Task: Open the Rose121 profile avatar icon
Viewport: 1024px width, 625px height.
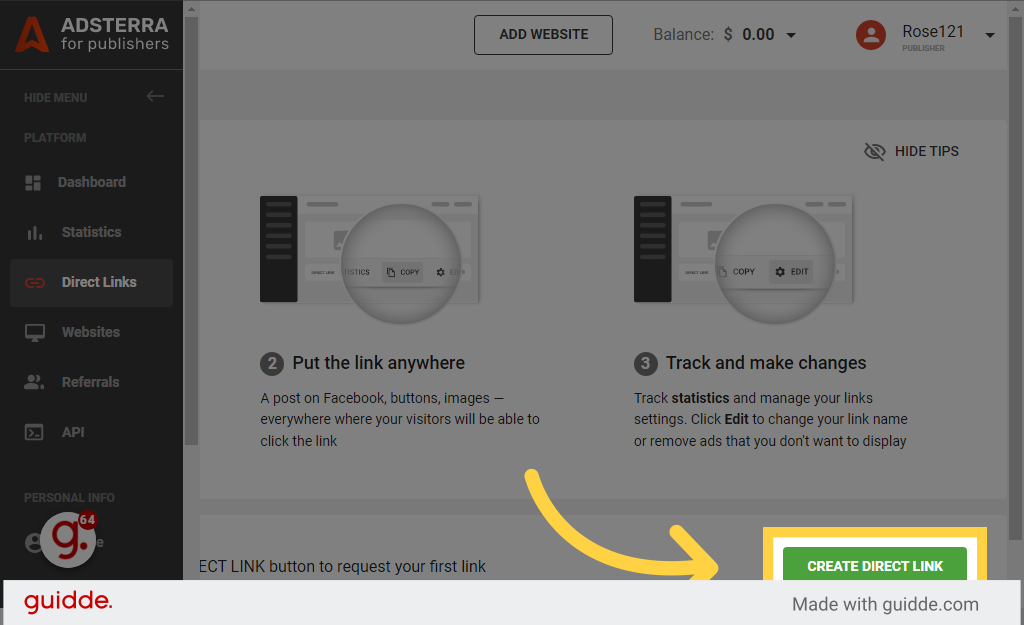Action: tap(870, 34)
